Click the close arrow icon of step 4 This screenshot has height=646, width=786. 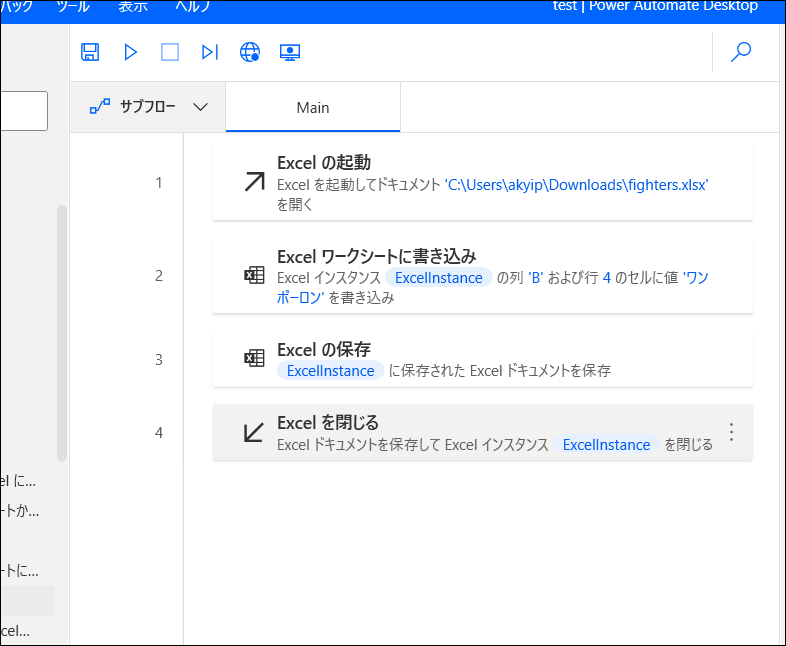[254, 433]
